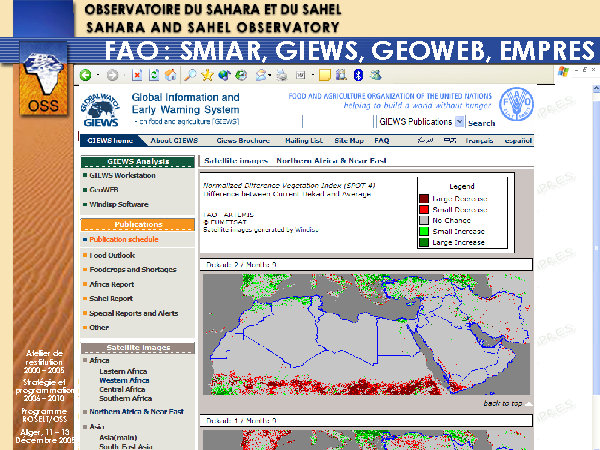This screenshot has height=450, width=600.
Task: Click the back to top link
Action: pyautogui.click(x=502, y=403)
